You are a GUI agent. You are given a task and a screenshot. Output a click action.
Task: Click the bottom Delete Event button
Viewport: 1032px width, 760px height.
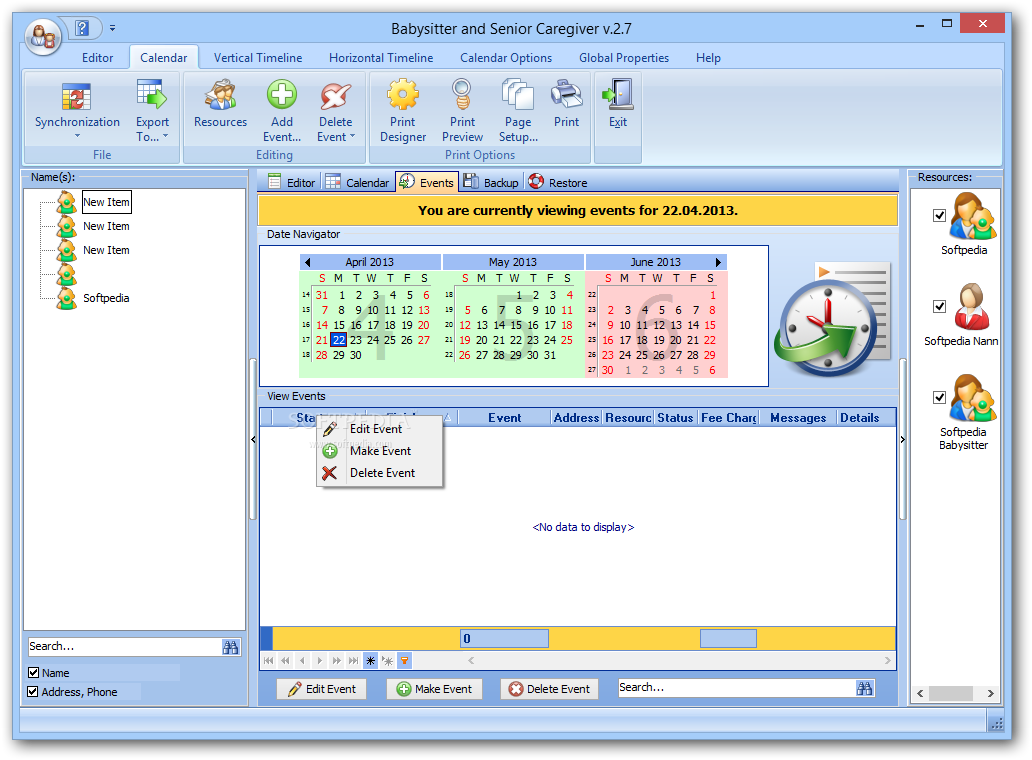pyautogui.click(x=550, y=688)
